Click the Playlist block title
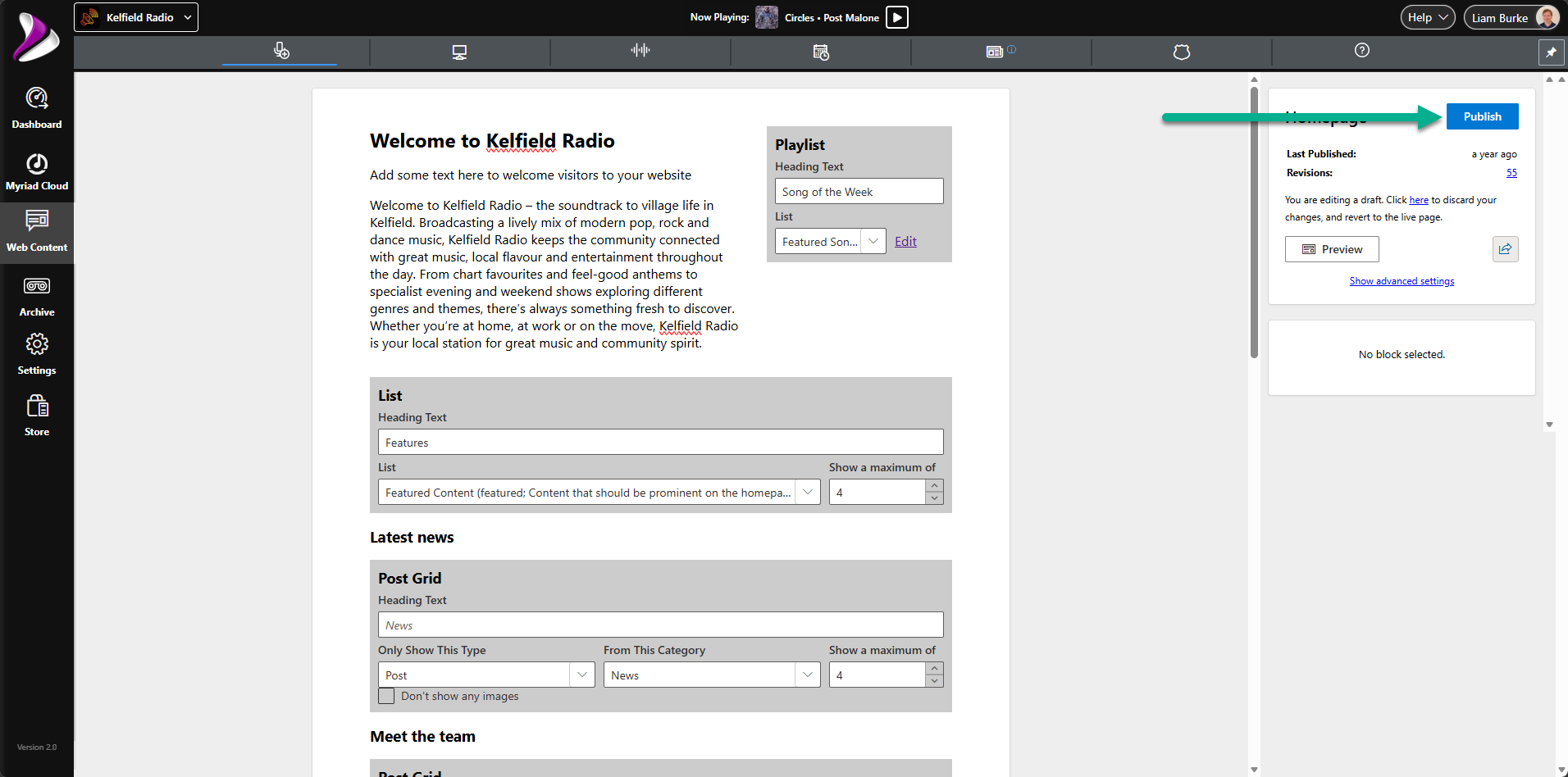The width and height of the screenshot is (1568, 777). [800, 145]
